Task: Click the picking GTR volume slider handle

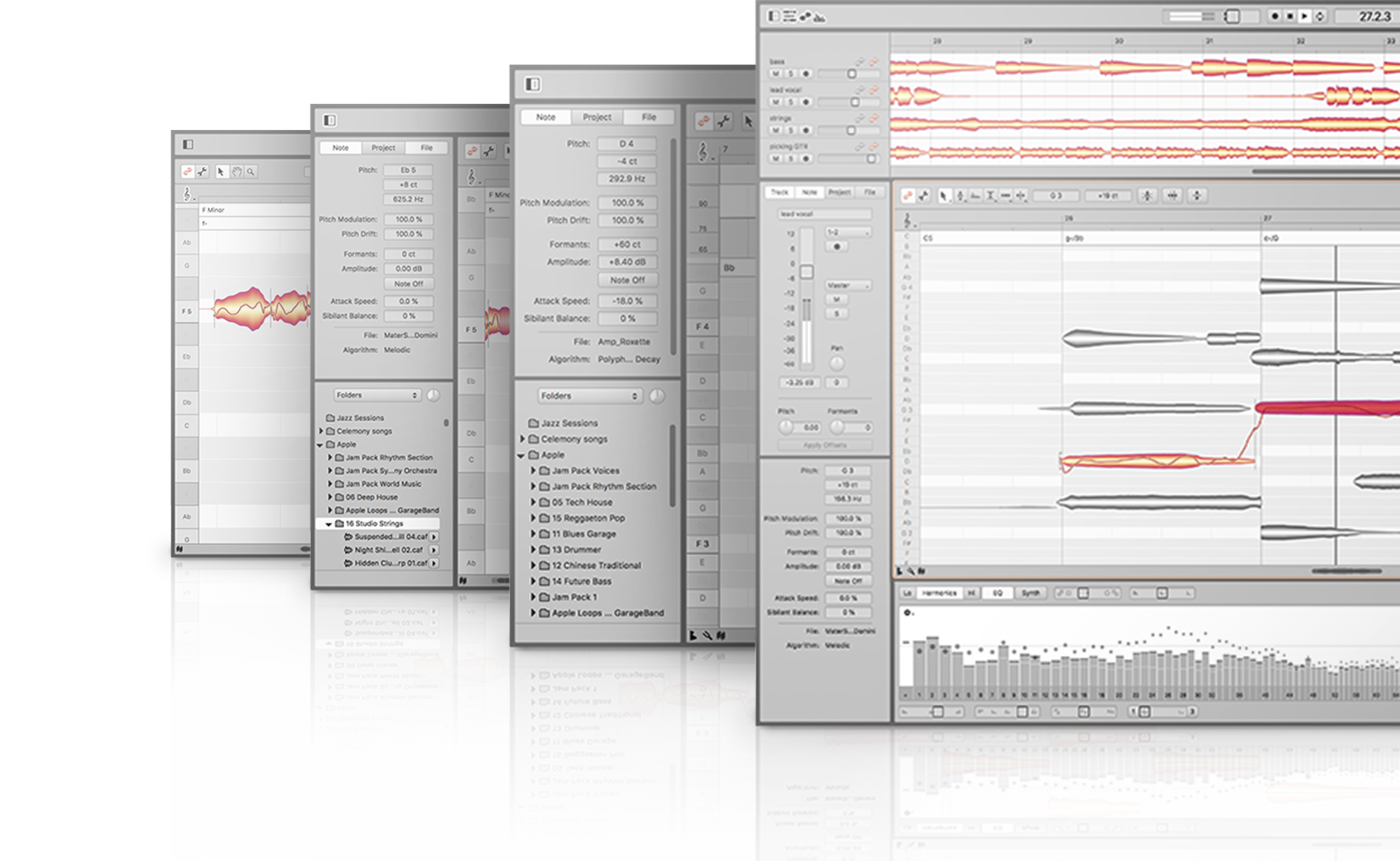Action: 871,158
